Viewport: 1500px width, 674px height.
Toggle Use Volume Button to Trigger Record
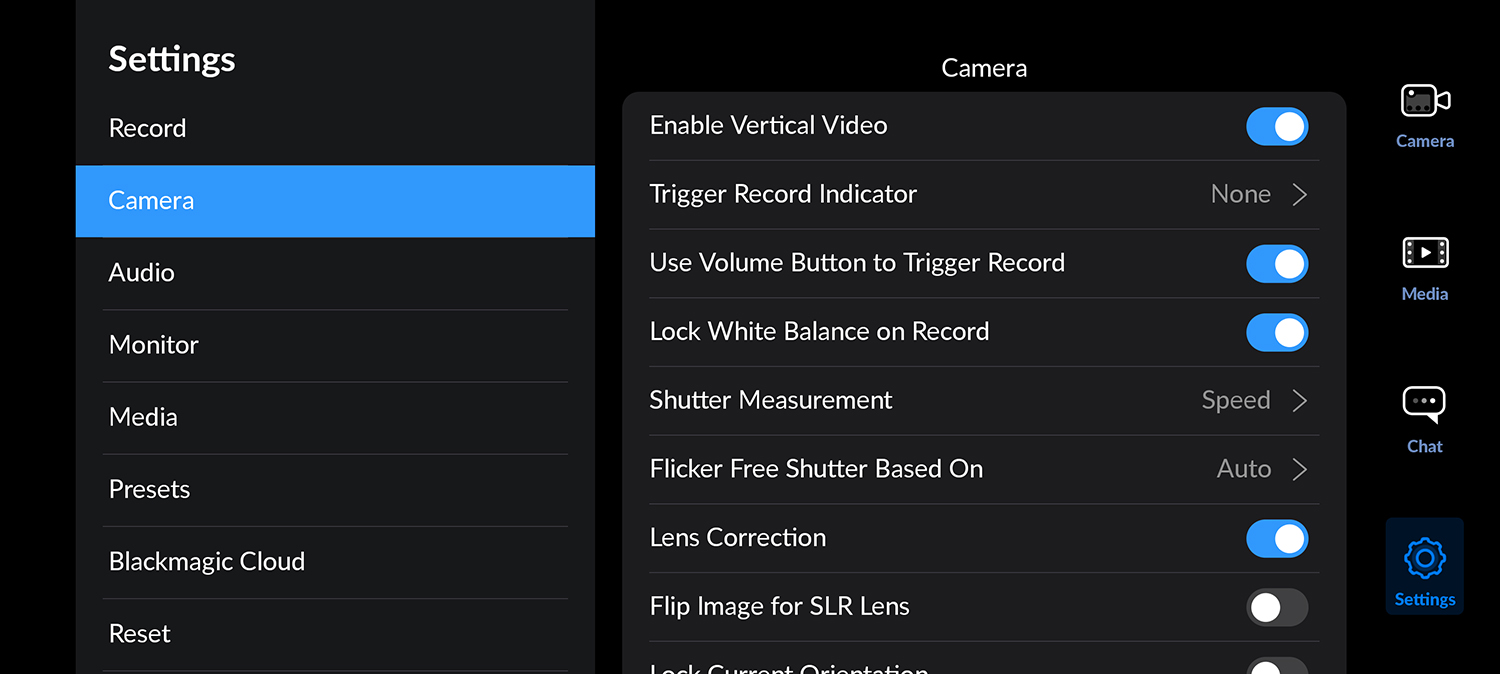(x=1277, y=264)
